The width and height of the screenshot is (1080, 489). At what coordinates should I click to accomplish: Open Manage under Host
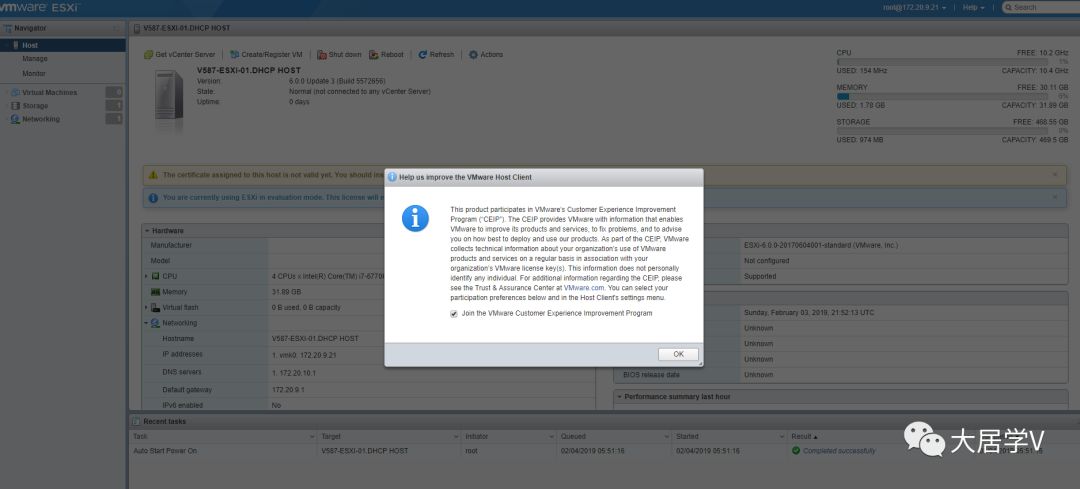34,59
